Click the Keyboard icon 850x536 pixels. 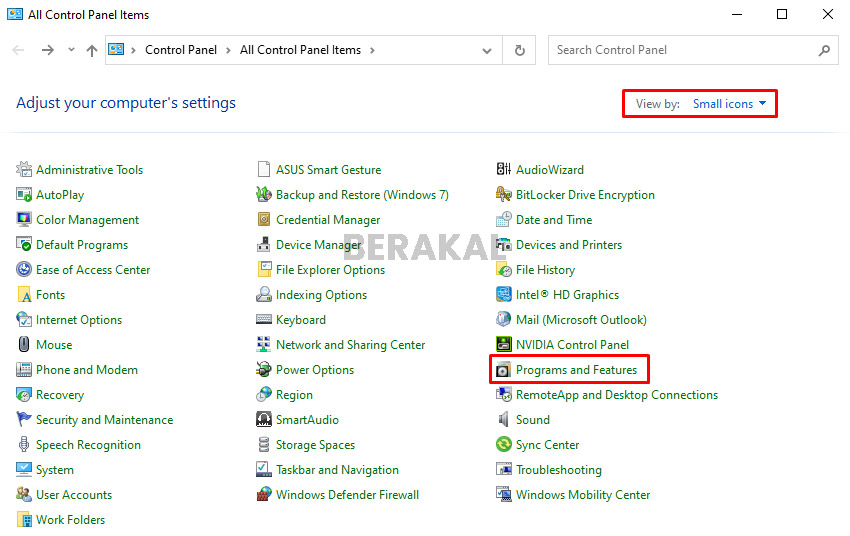[x=263, y=319]
